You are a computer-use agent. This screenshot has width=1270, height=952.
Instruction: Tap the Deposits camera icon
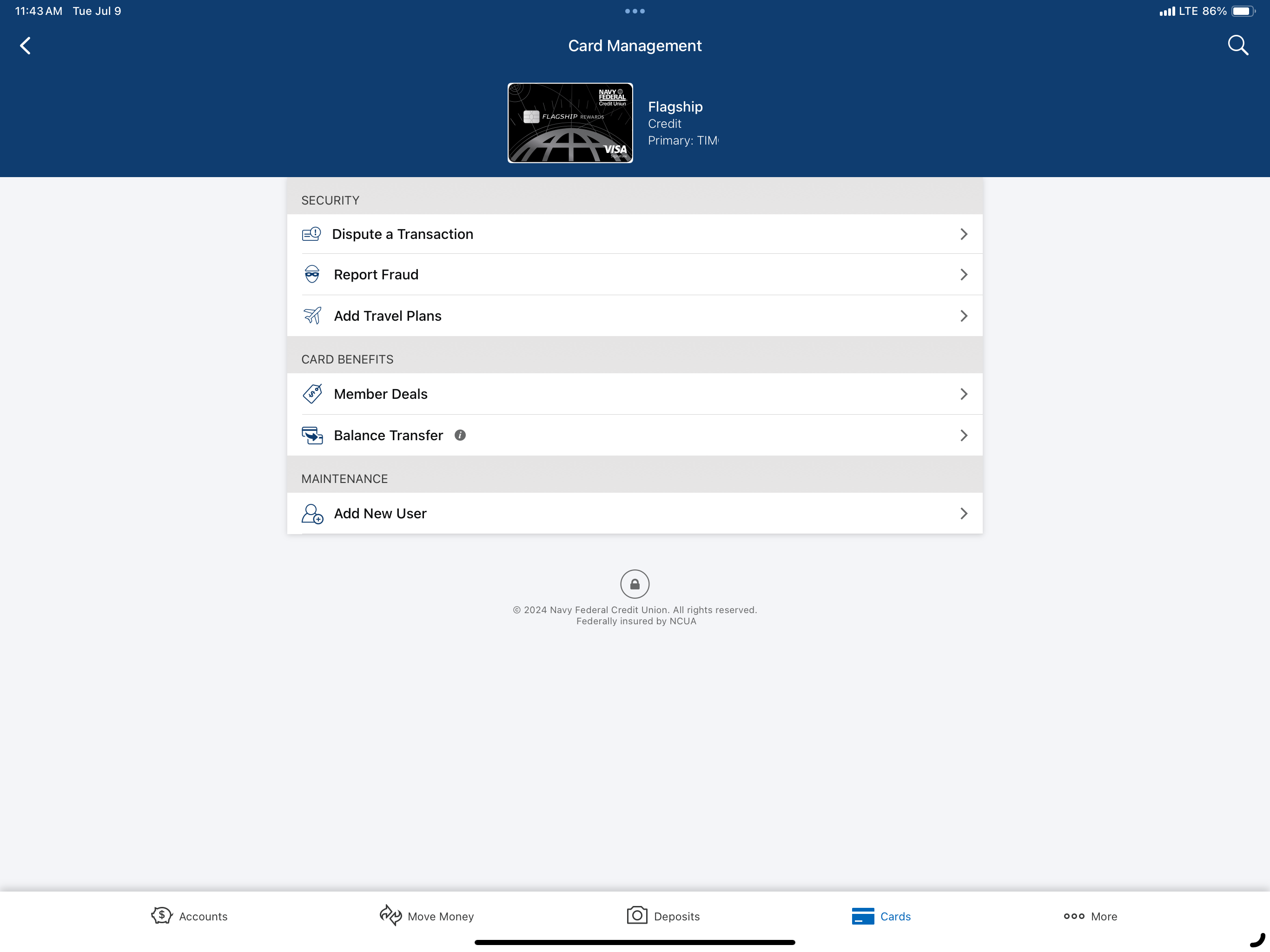pyautogui.click(x=637, y=915)
